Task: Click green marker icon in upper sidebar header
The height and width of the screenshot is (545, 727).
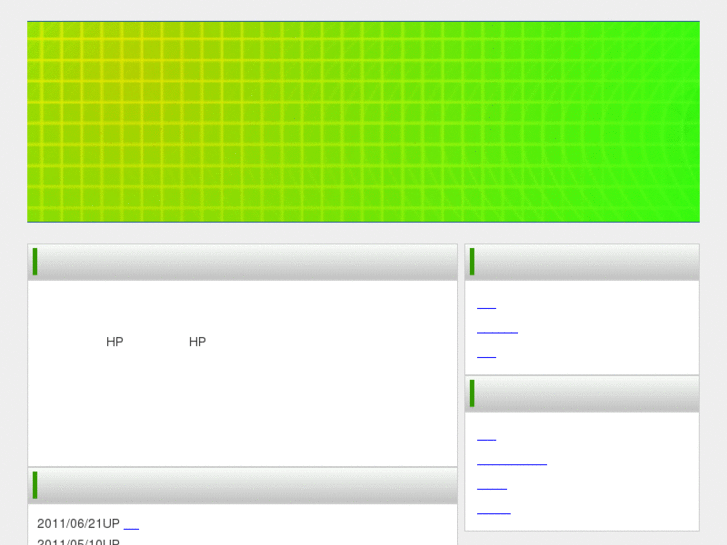Action: click(472, 261)
